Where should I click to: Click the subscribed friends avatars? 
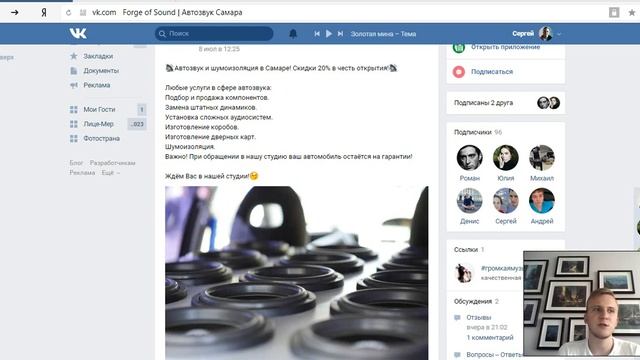pos(548,103)
